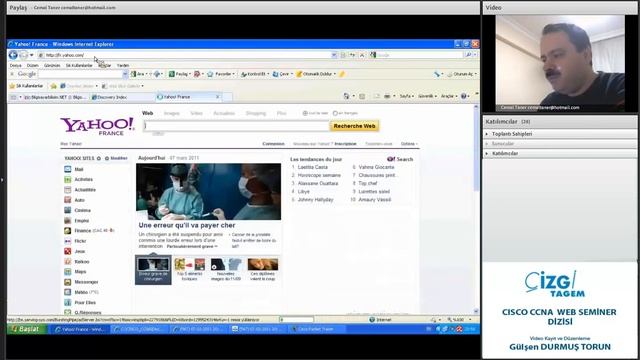This screenshot has height=360, width=640.
Task: Click the Cinéma icon in Yahoo sites
Action: tap(68, 210)
